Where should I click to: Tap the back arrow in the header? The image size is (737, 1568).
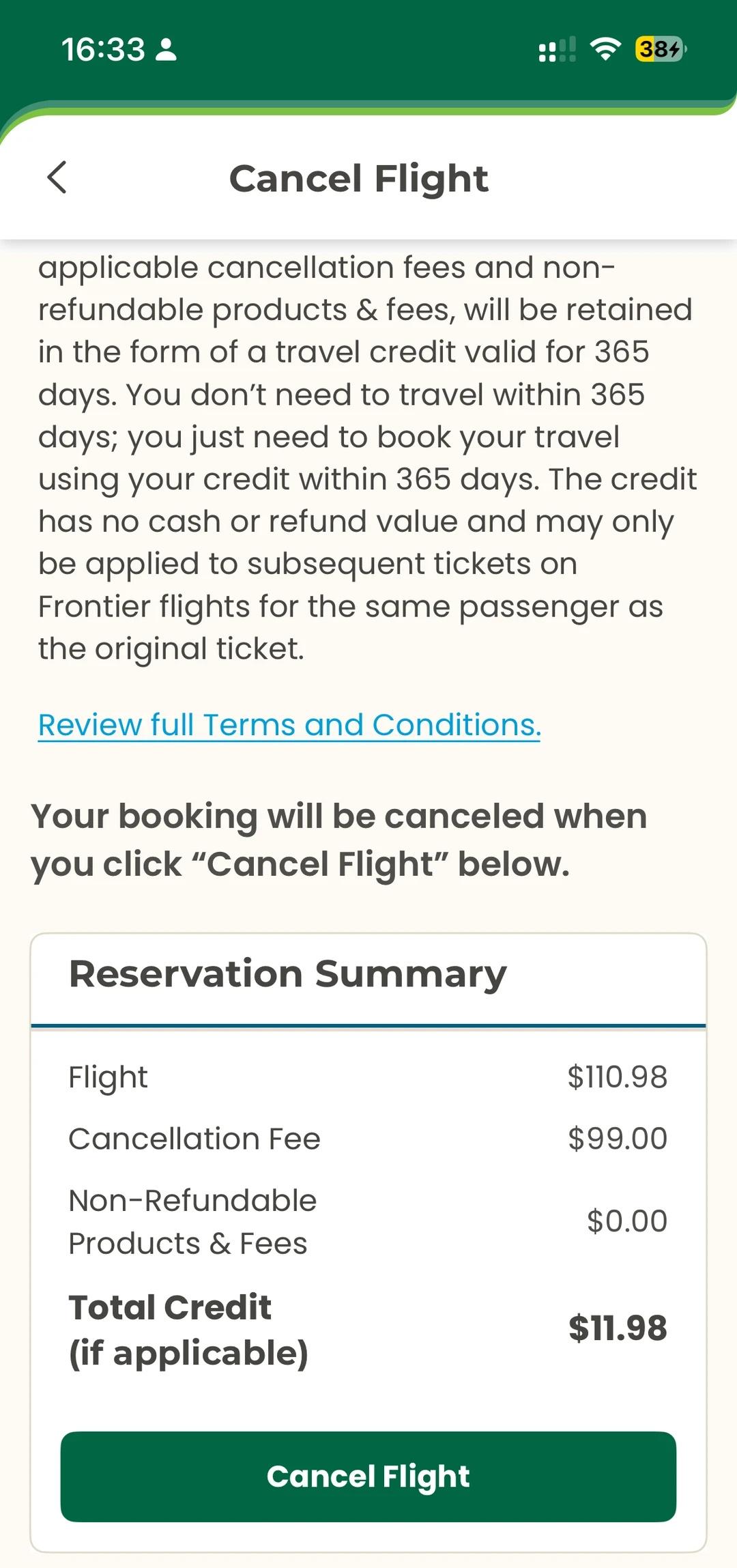pos(57,178)
